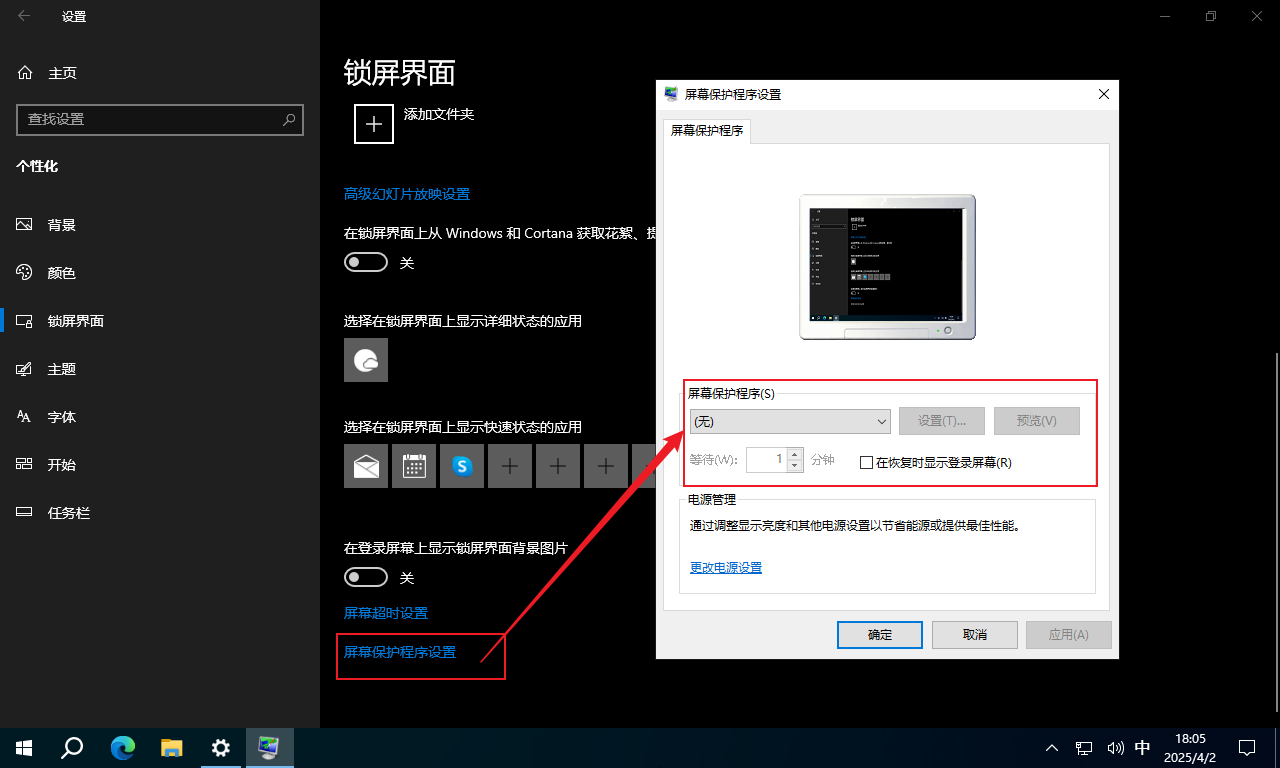
Task: Click the IME 中 language indicator
Action: 1143,747
